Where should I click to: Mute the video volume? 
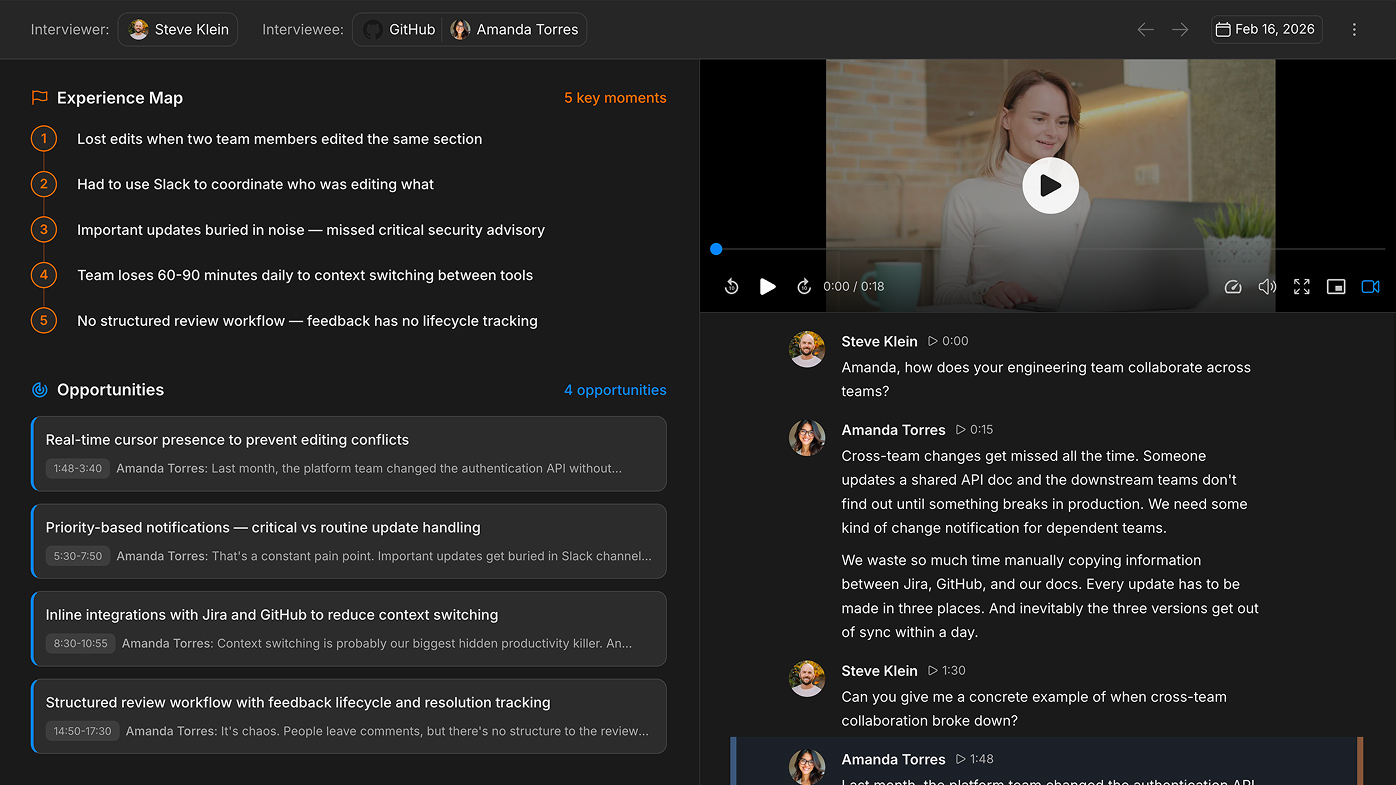(1267, 286)
